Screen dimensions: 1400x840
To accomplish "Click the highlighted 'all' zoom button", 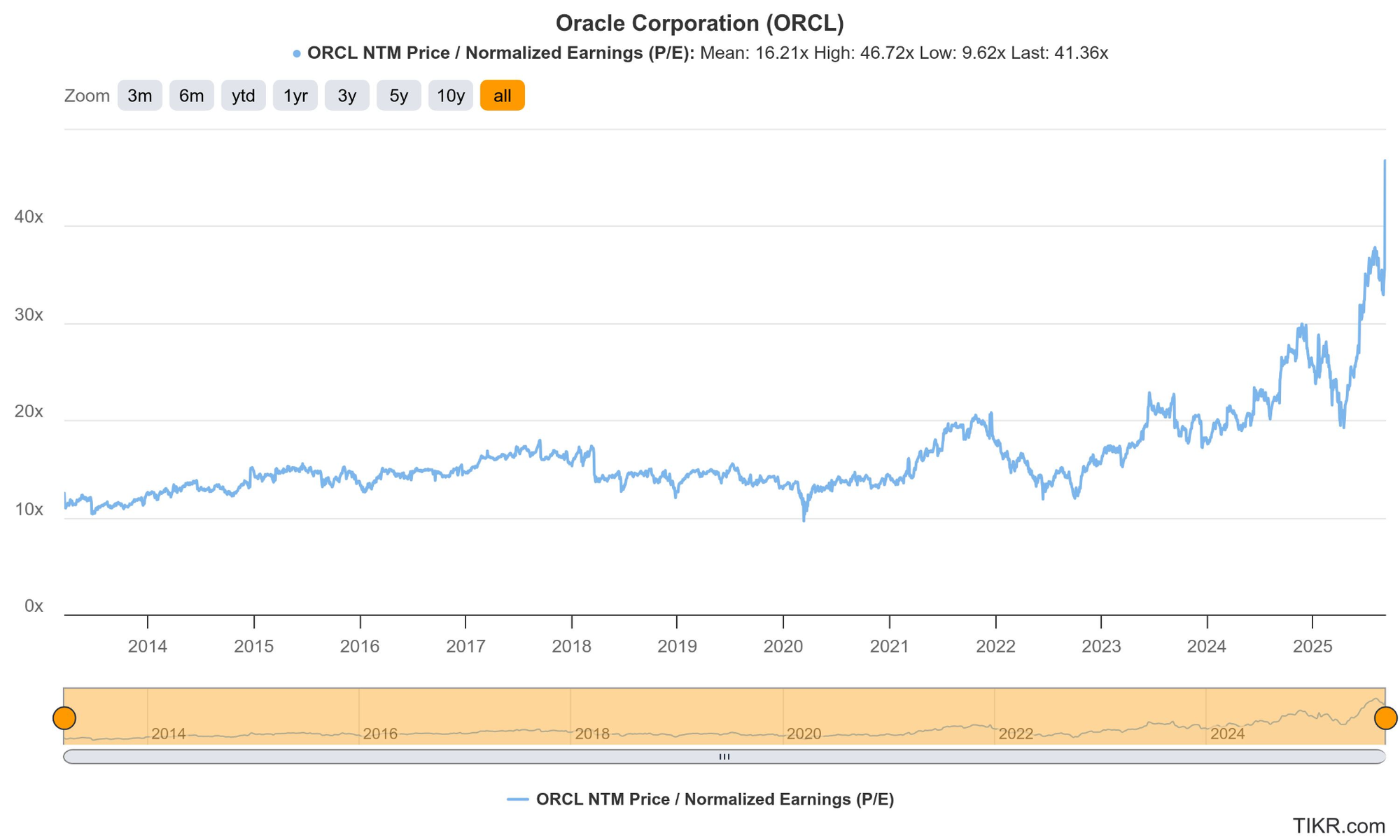I will pos(502,96).
